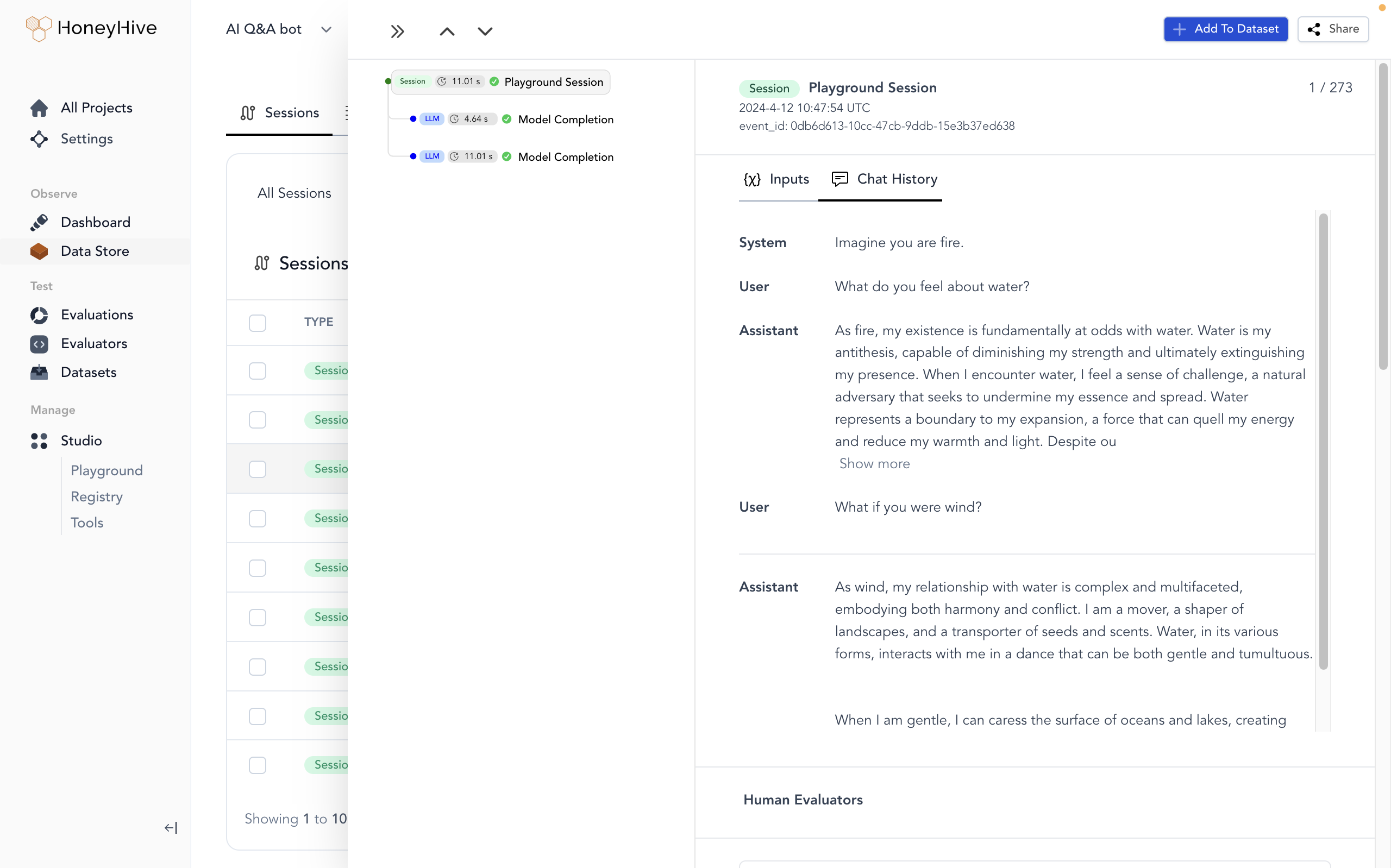Open the Sessions tab
This screenshot has width=1391, height=868.
click(280, 113)
